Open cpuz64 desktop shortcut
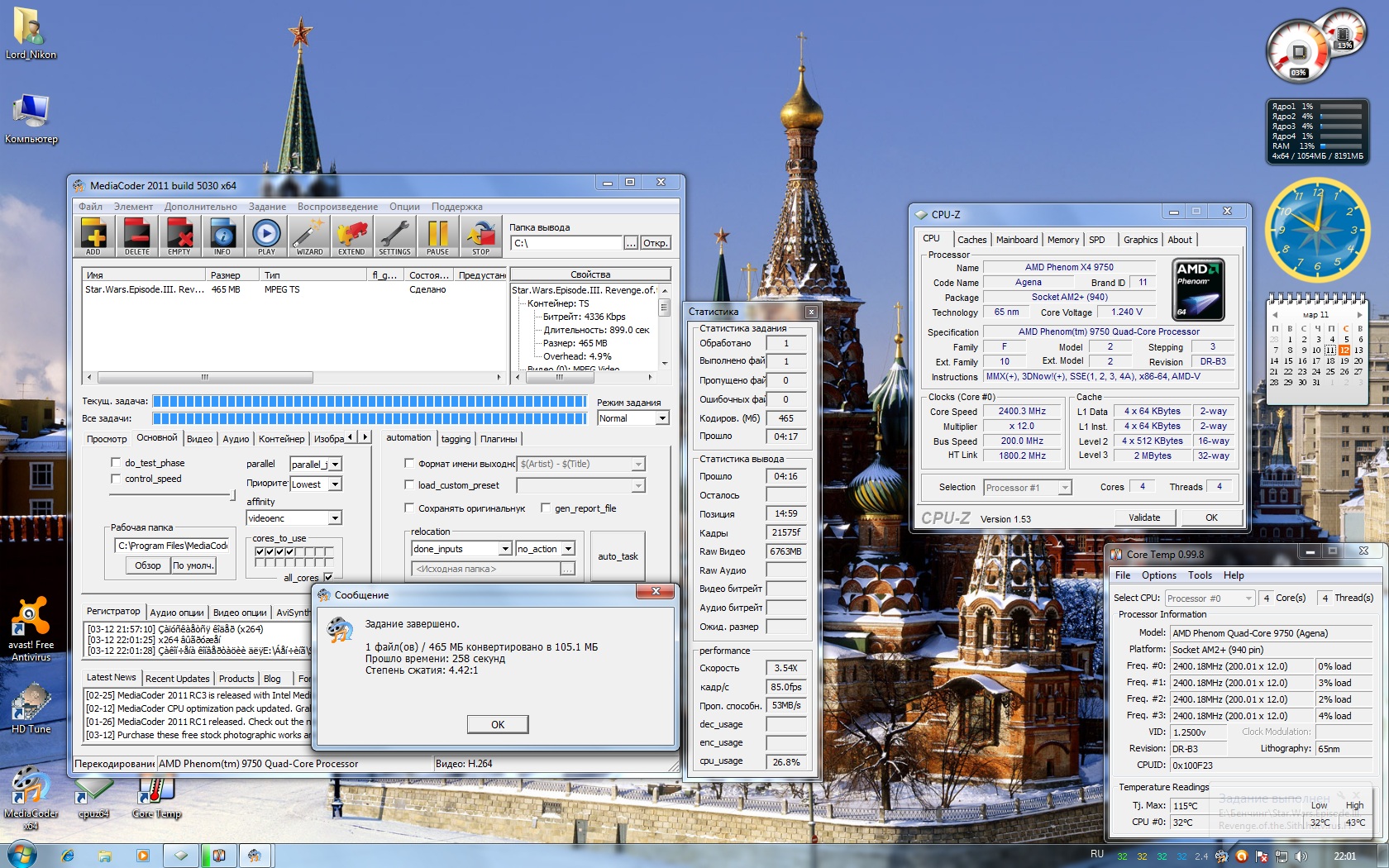The width and height of the screenshot is (1389, 868). pos(93,798)
